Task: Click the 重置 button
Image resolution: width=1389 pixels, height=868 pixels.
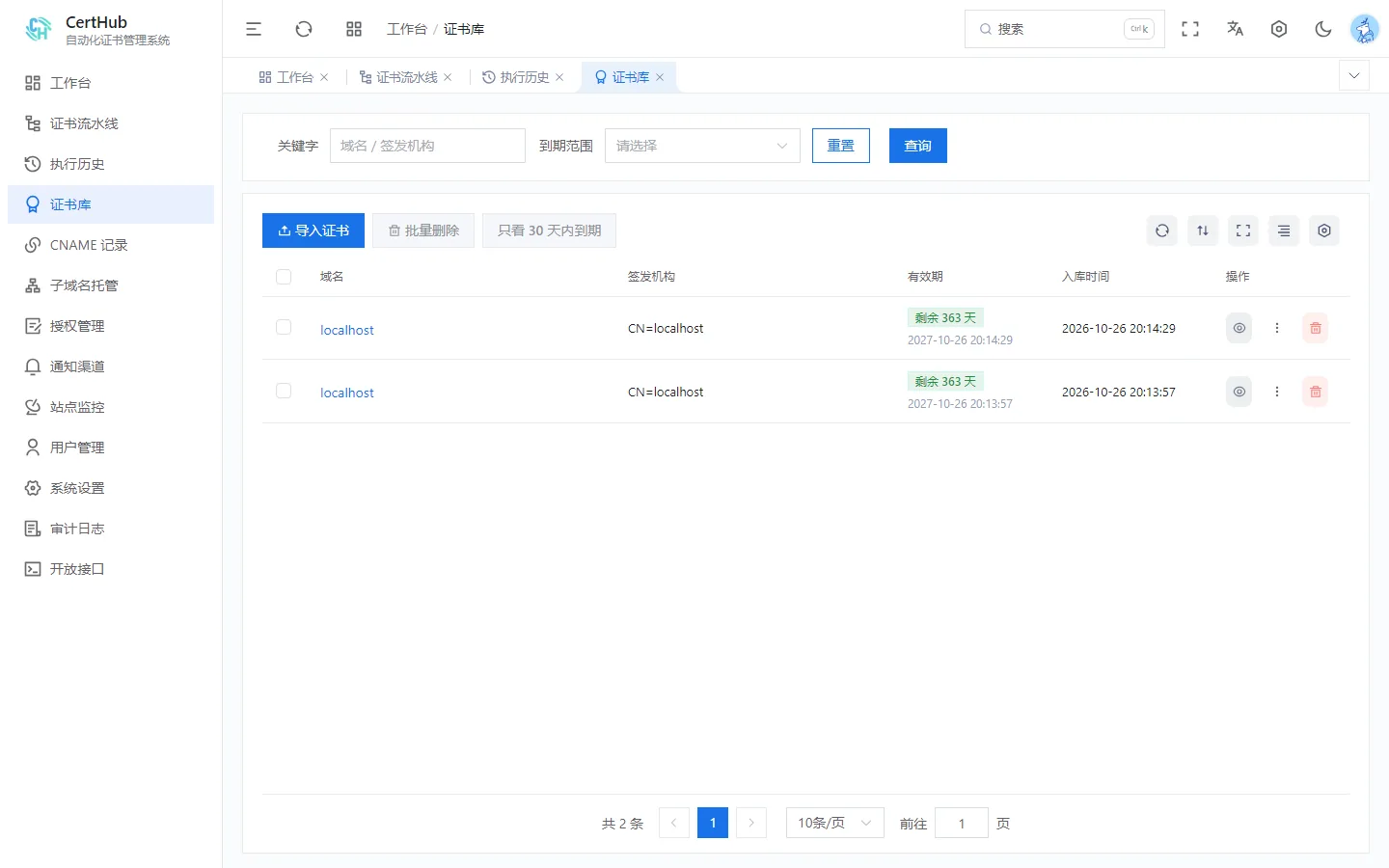Action: pos(841,146)
